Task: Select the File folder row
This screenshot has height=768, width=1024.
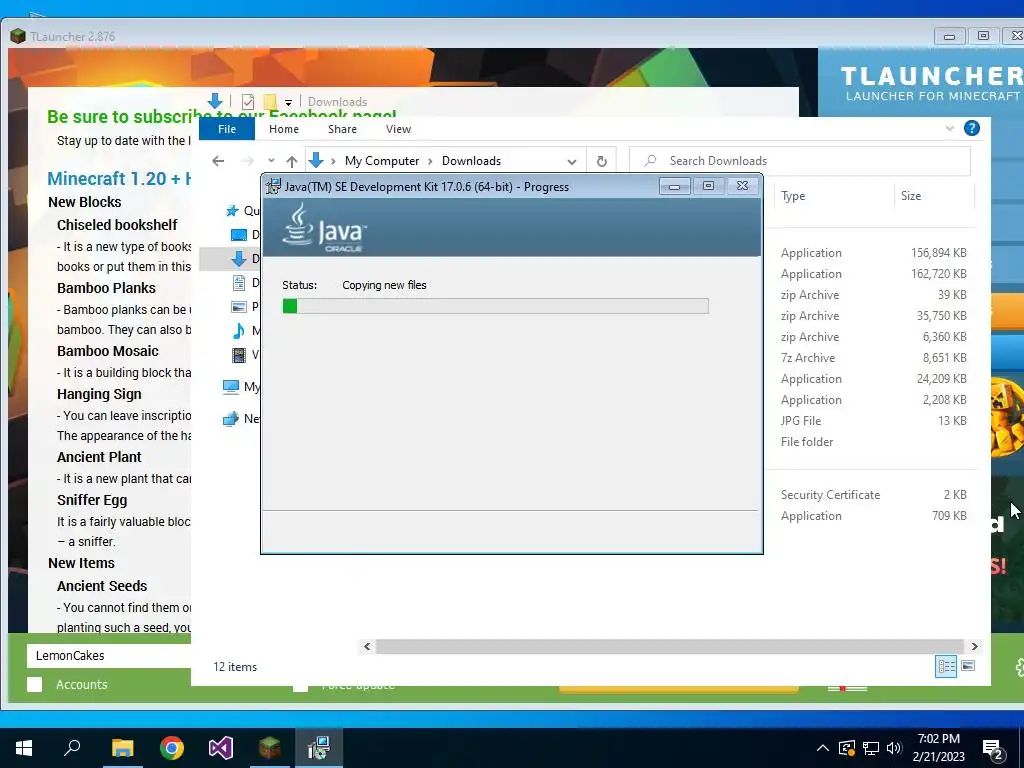Action: (x=872, y=441)
